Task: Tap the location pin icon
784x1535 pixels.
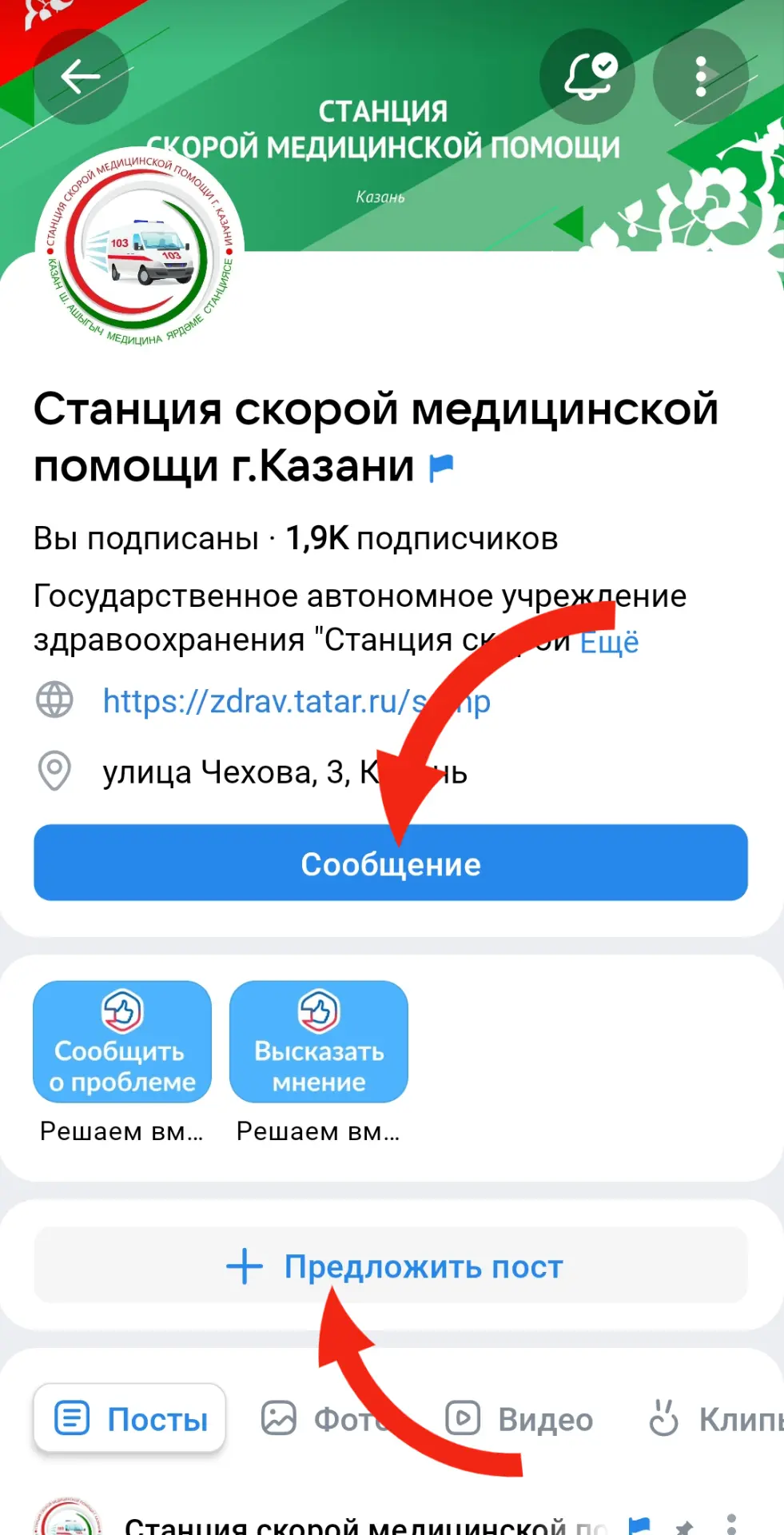Action: coord(54,771)
